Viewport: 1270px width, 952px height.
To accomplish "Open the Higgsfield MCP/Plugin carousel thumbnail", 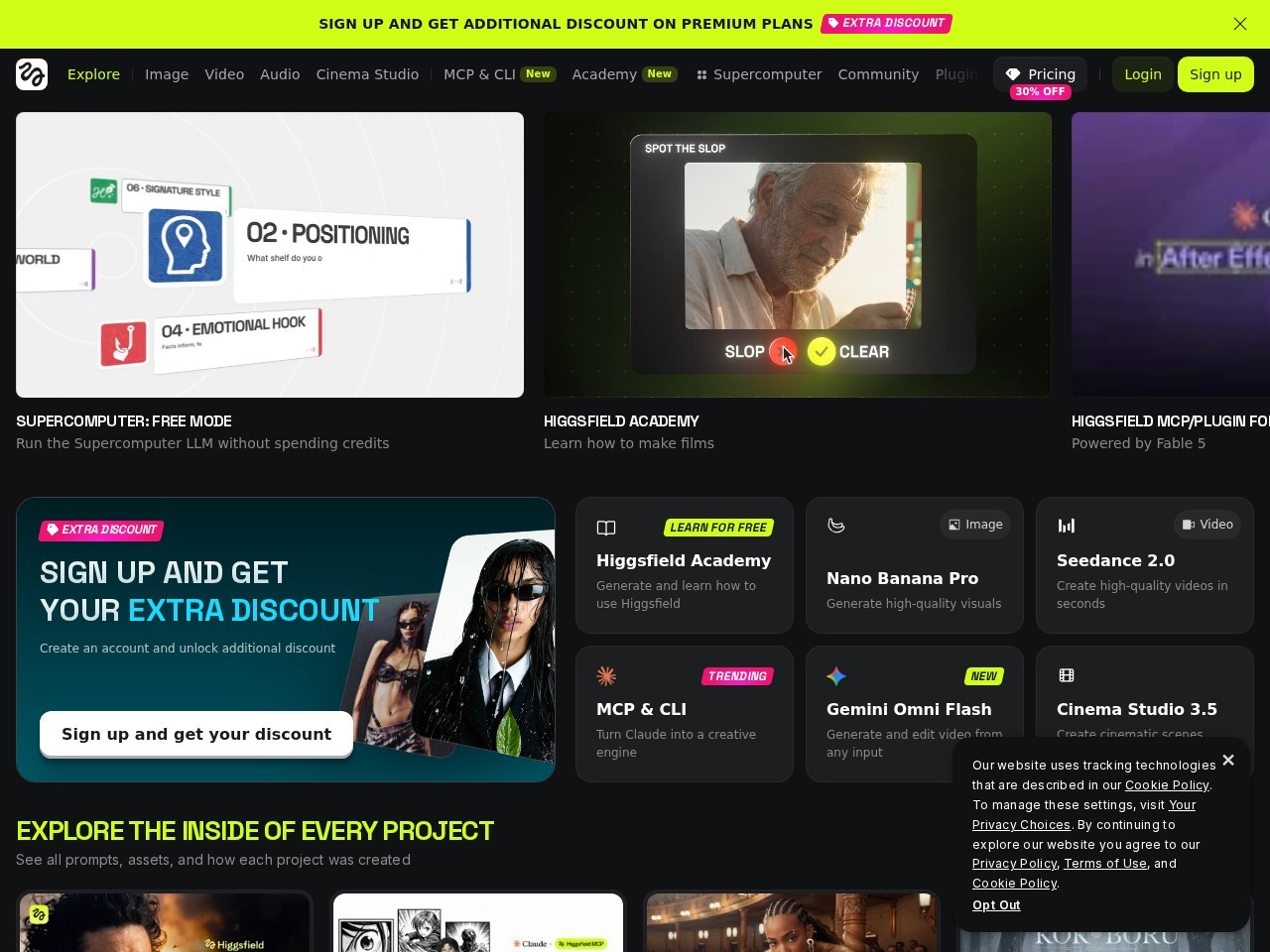I will click(x=1171, y=255).
